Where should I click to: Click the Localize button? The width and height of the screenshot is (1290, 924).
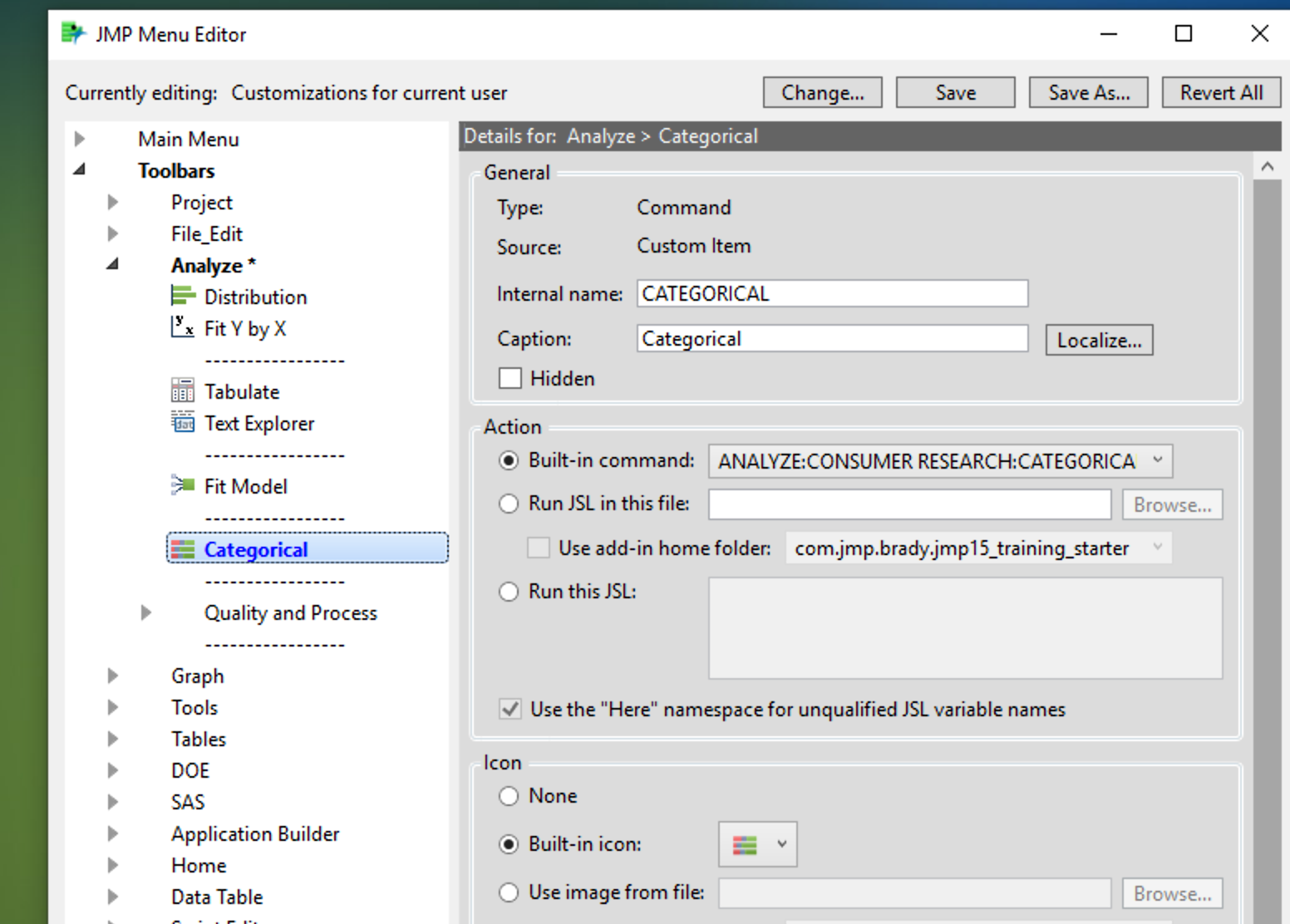[1099, 339]
